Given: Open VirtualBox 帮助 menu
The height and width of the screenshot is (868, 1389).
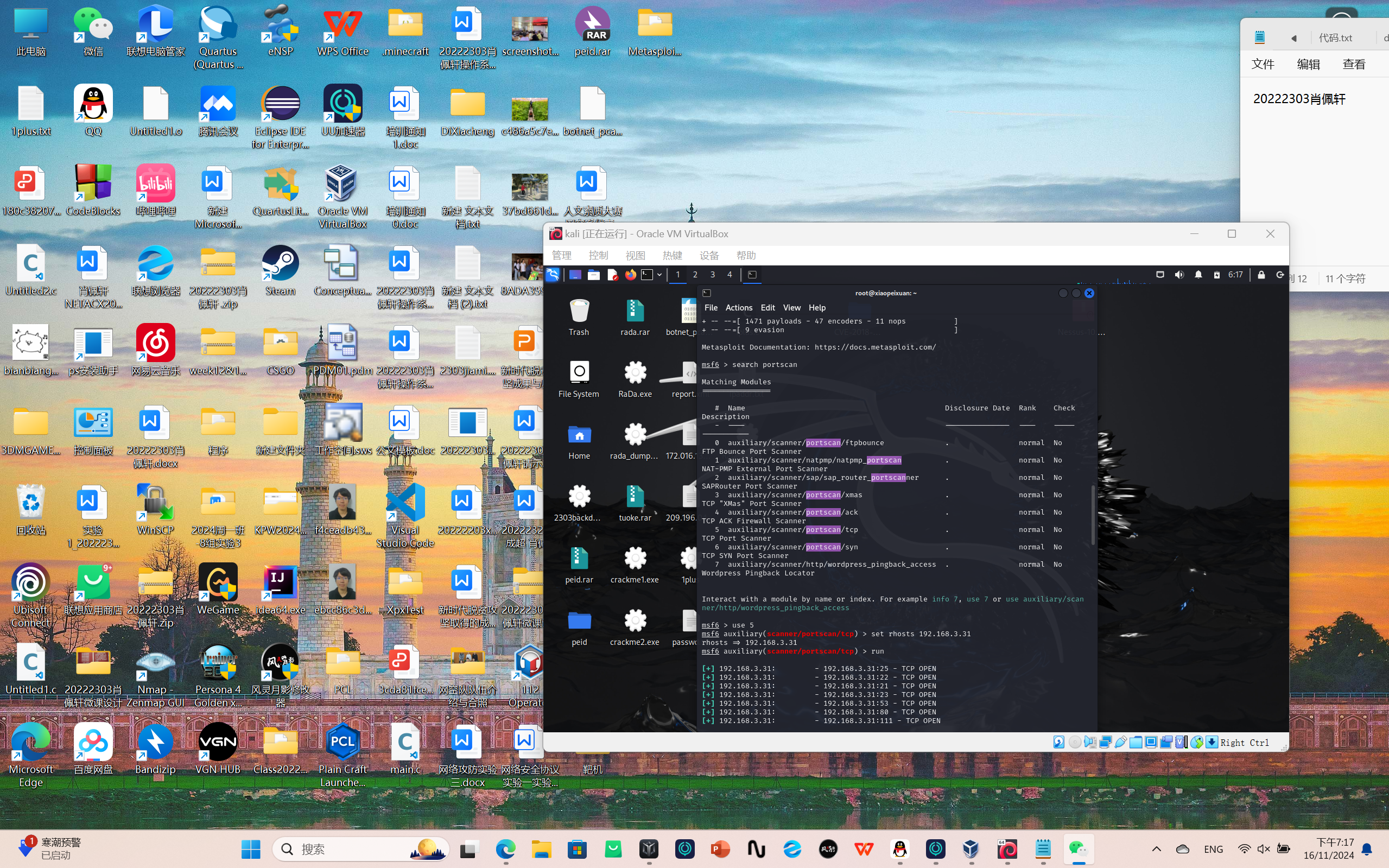Looking at the screenshot, I should [x=746, y=256].
